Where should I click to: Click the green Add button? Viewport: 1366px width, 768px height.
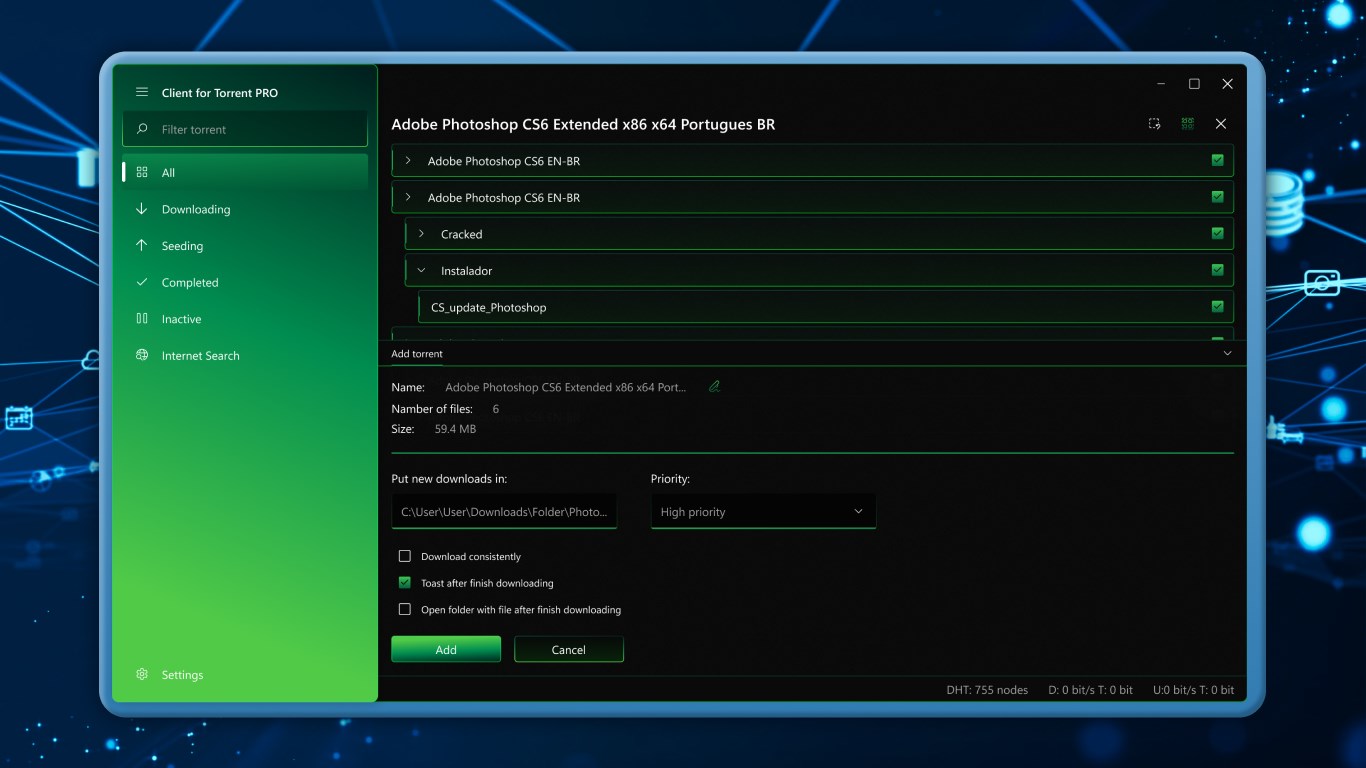pos(446,649)
